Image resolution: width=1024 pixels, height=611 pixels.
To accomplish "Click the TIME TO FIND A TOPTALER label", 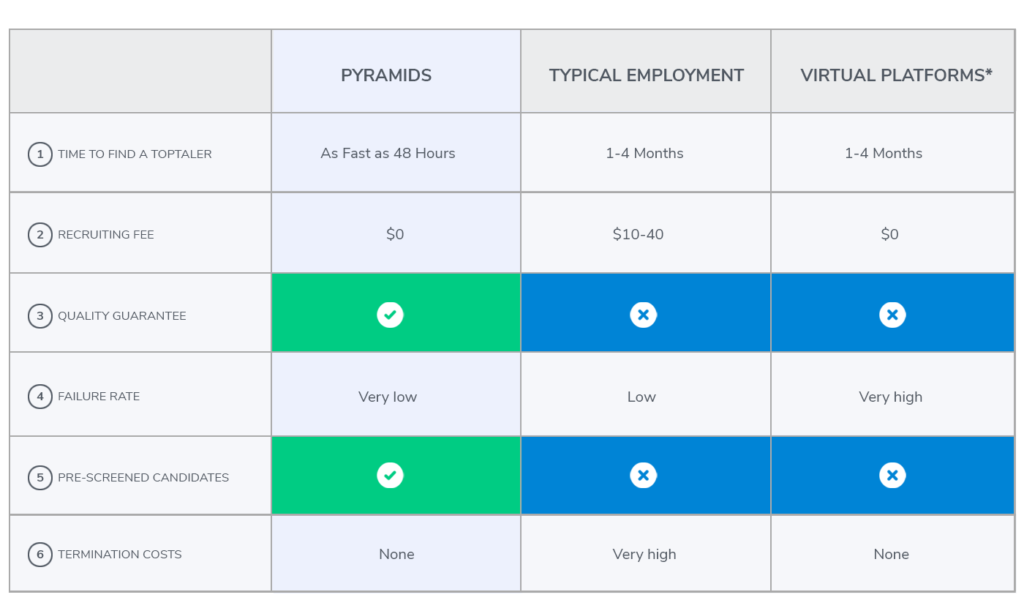I will click(x=135, y=154).
